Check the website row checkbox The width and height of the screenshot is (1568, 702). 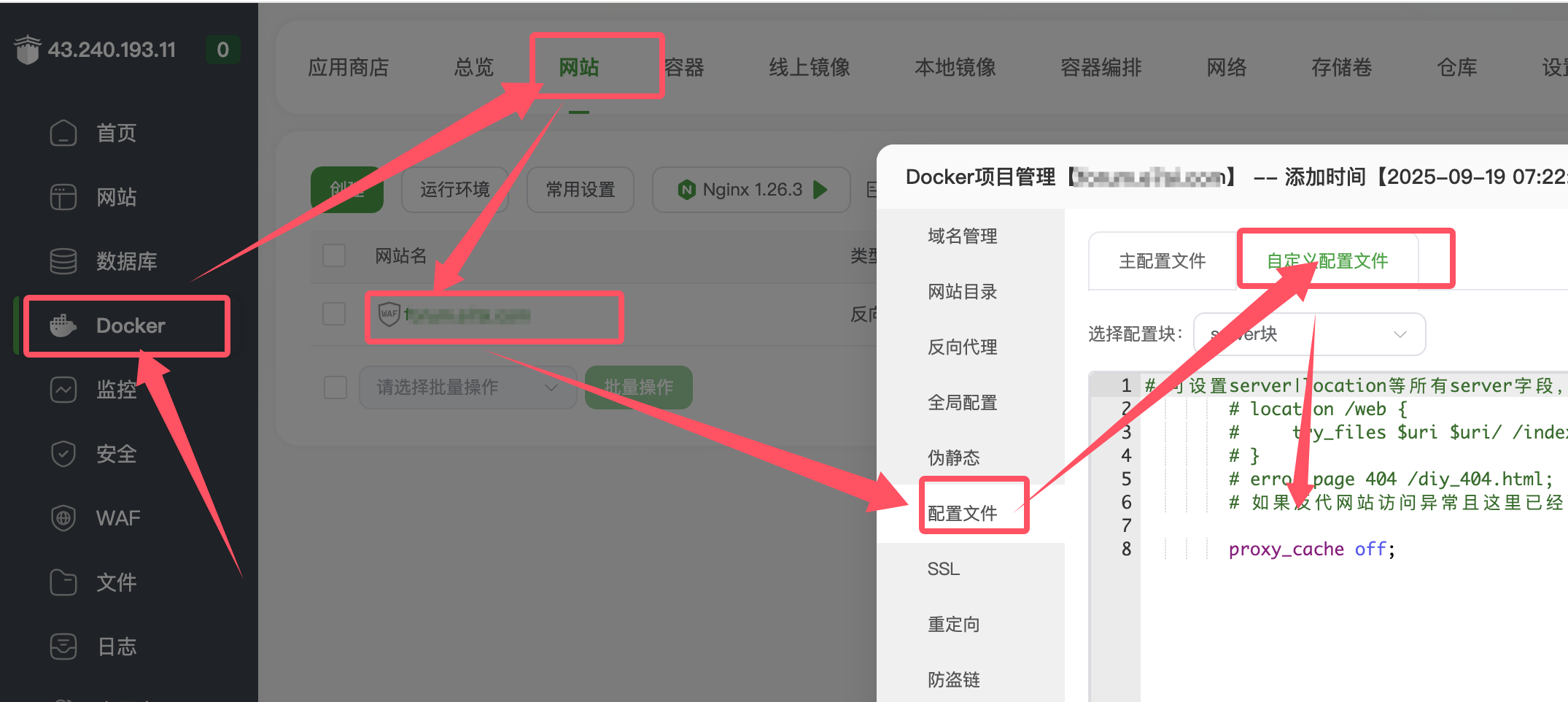[x=334, y=315]
